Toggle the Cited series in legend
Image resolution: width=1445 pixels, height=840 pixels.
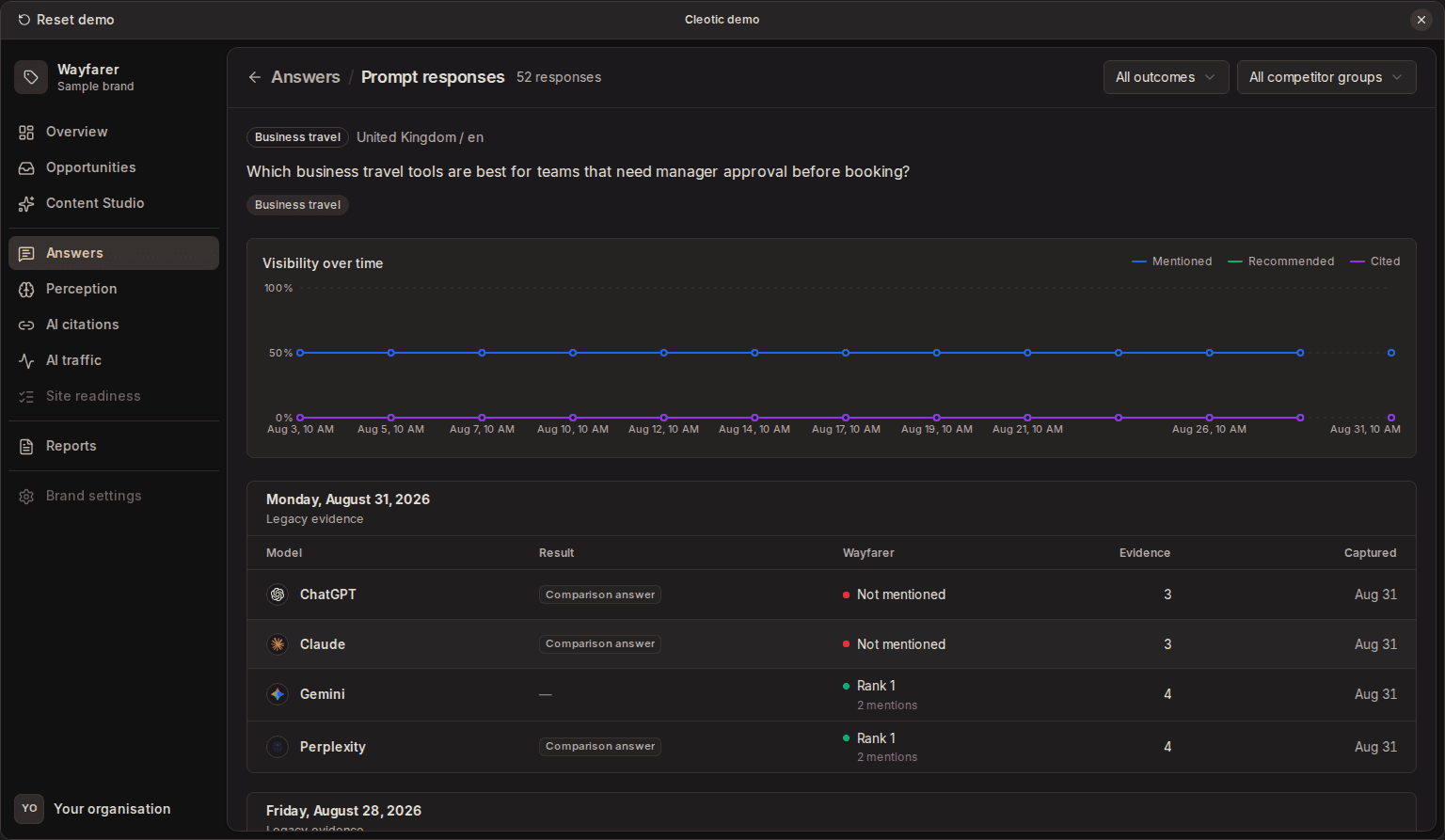pos(1375,262)
